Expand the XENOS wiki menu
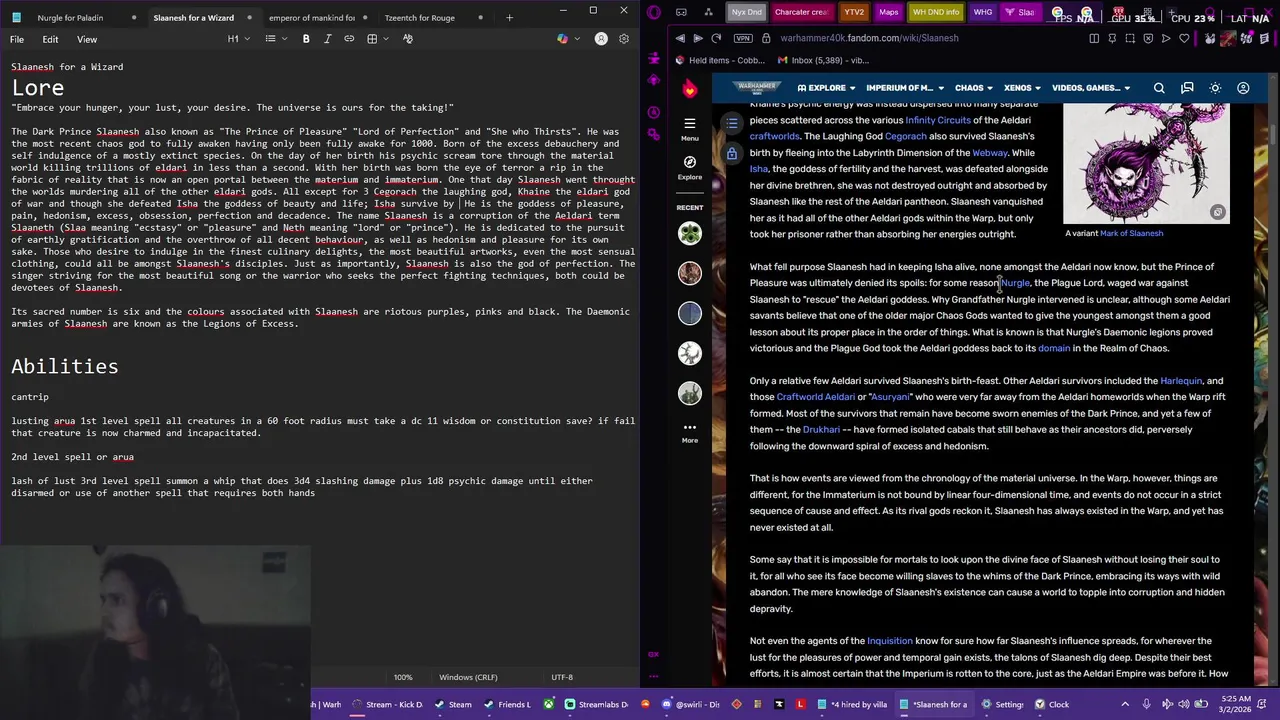Viewport: 1280px width, 720px height. (x=1022, y=88)
